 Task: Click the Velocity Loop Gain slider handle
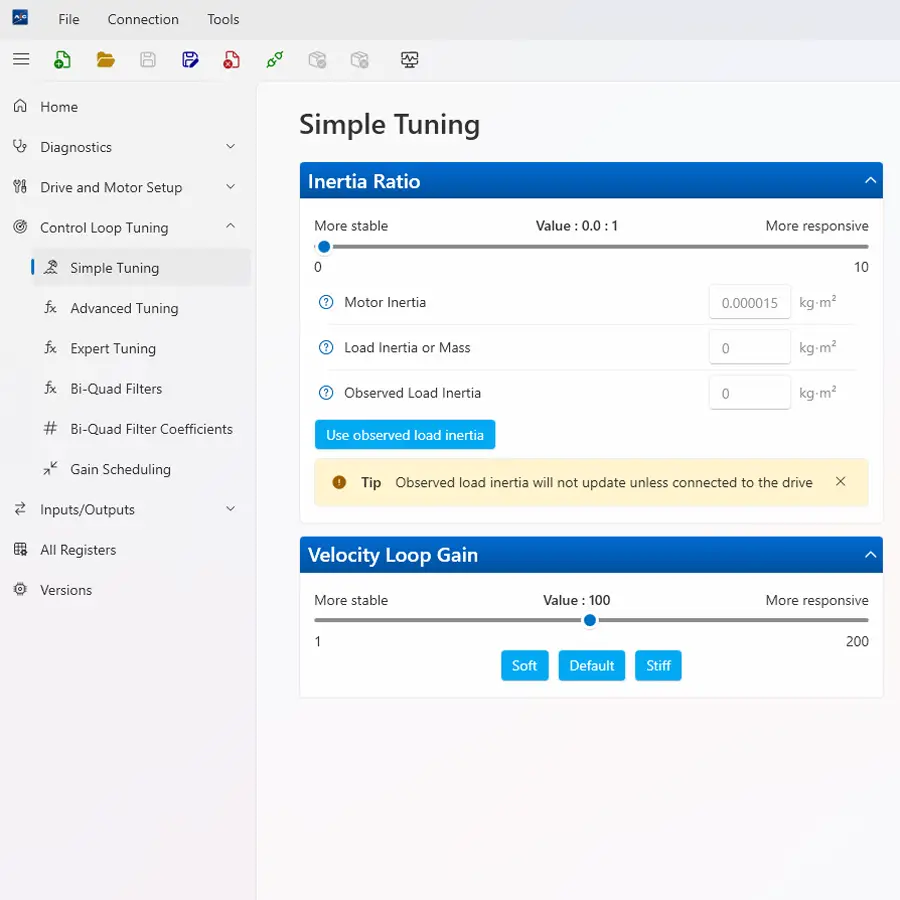point(590,621)
